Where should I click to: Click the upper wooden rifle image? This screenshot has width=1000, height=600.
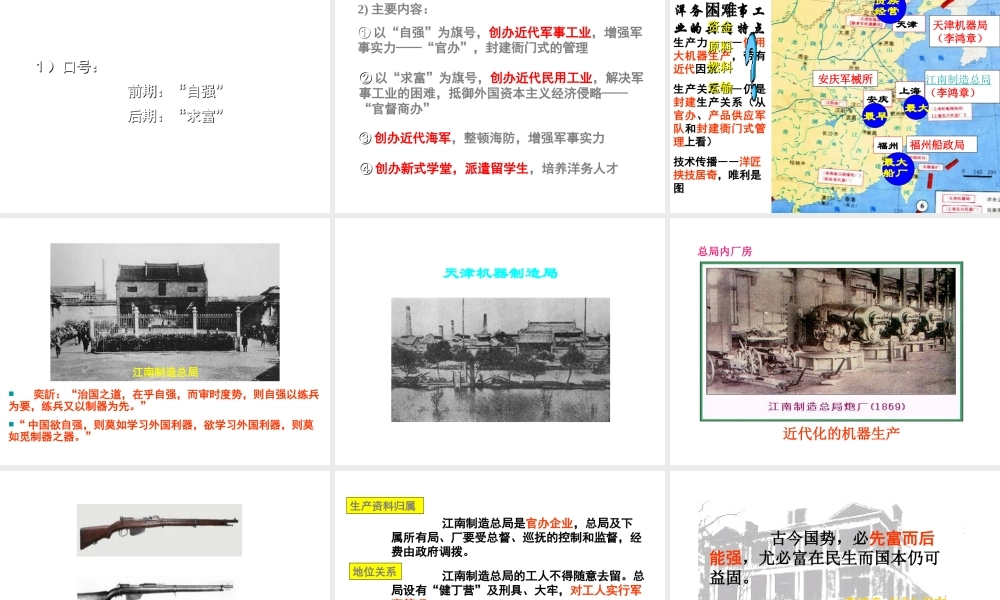[159, 530]
